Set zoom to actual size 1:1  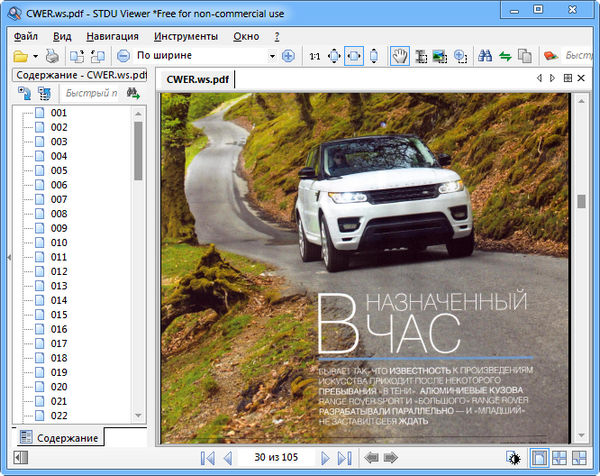click(x=314, y=56)
